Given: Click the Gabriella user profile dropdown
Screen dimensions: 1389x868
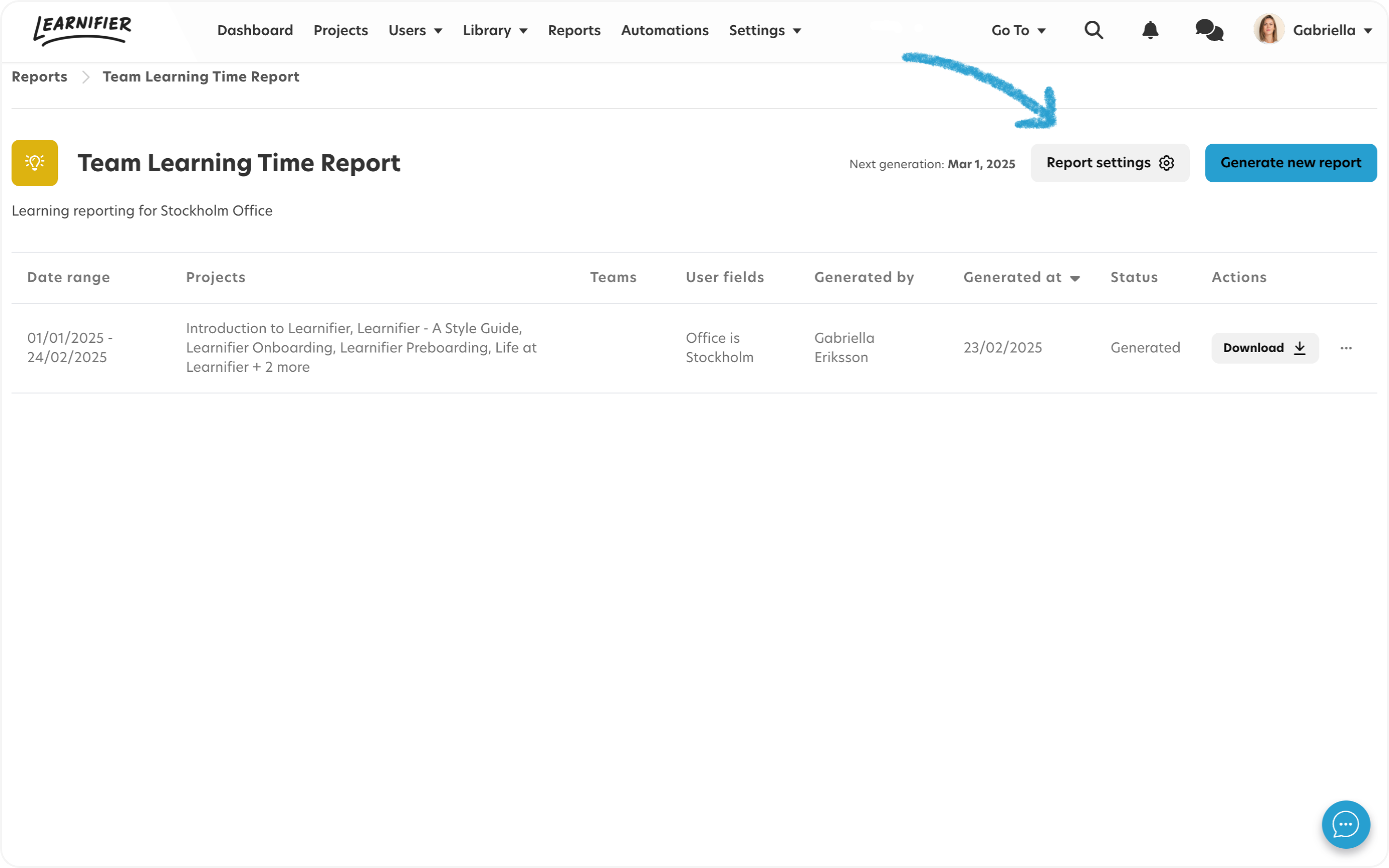Looking at the screenshot, I should [x=1315, y=30].
